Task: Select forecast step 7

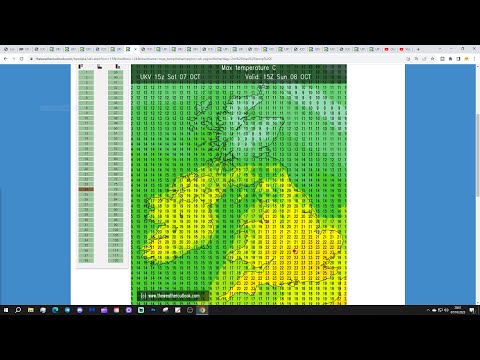Action: click(86, 103)
